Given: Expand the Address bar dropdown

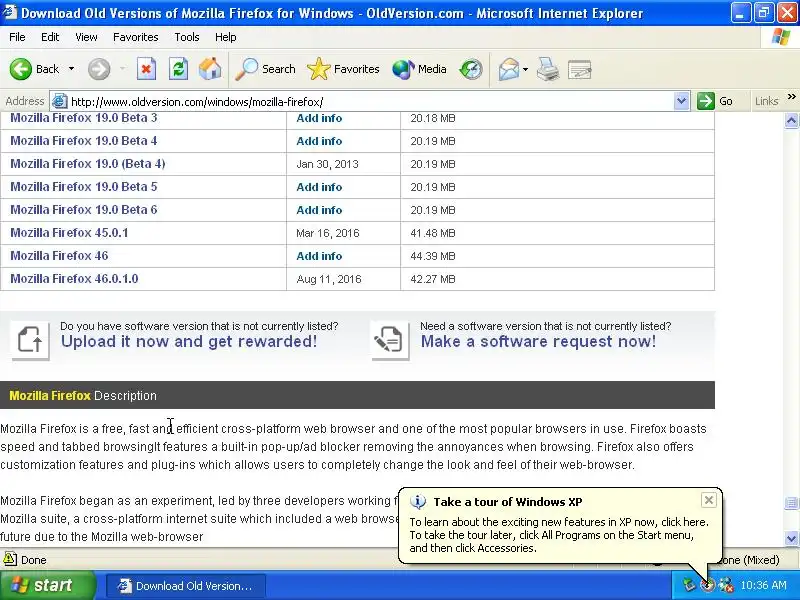Looking at the screenshot, I should (681, 101).
